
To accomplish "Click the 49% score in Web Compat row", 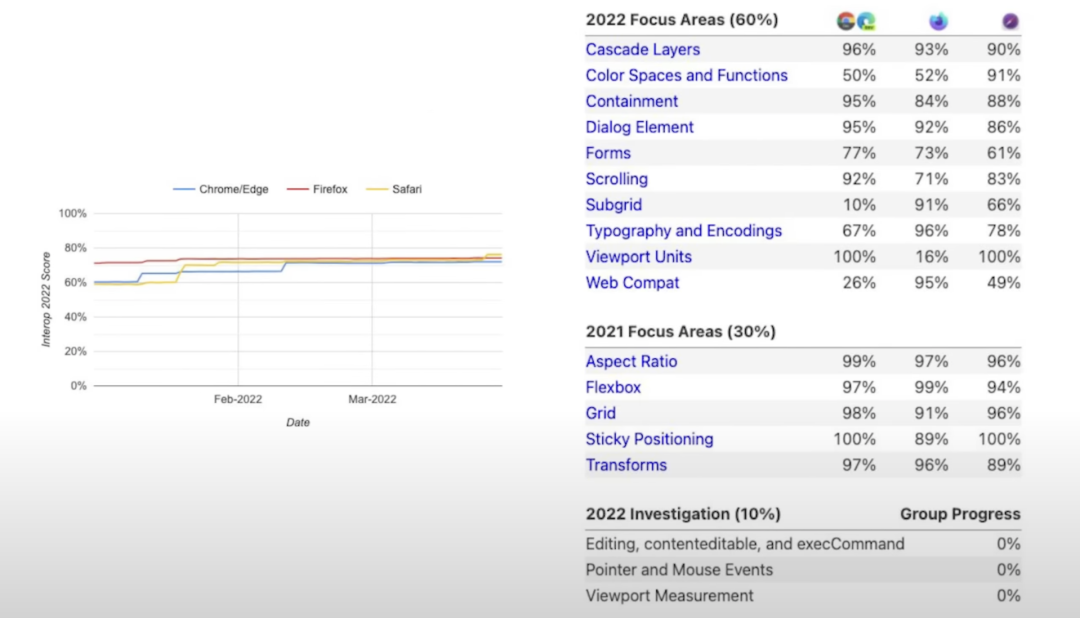I will 1004,283.
